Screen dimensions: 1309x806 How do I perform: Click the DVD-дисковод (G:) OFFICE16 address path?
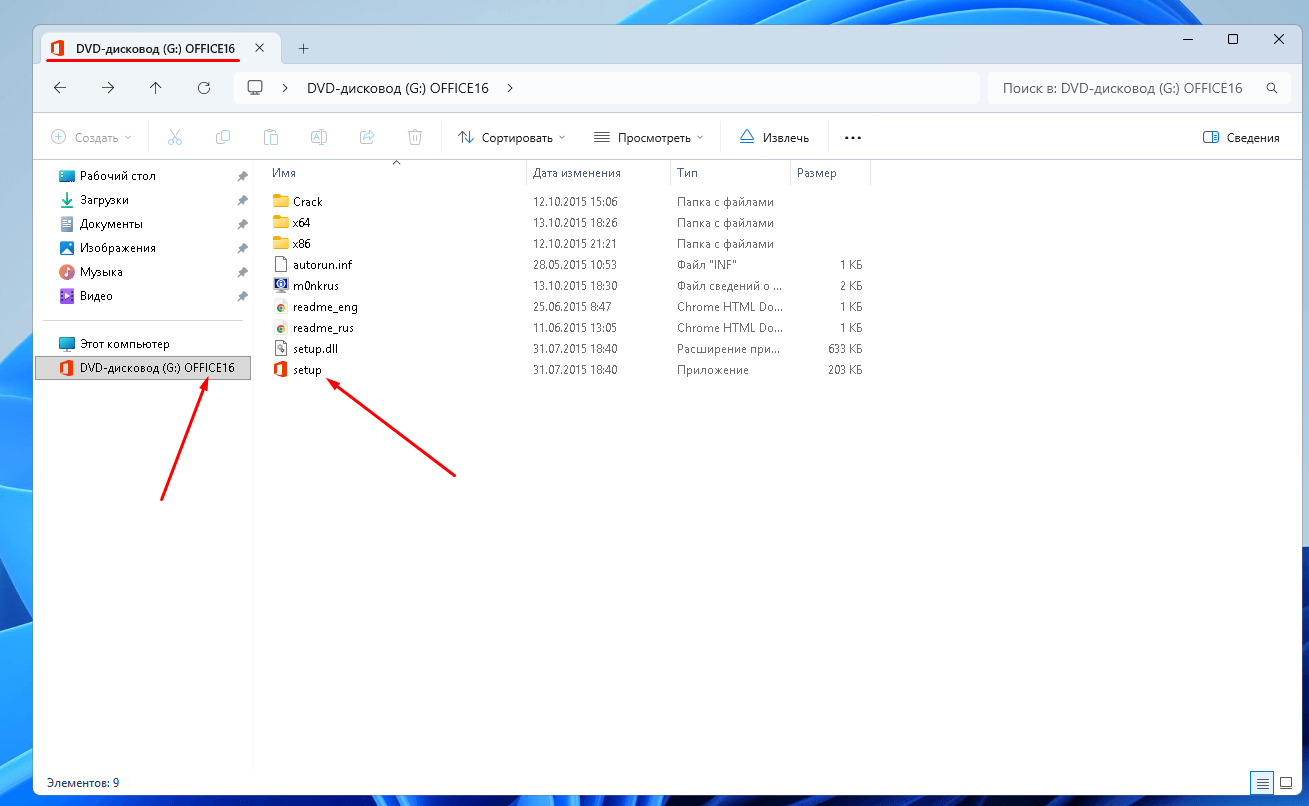pos(398,88)
